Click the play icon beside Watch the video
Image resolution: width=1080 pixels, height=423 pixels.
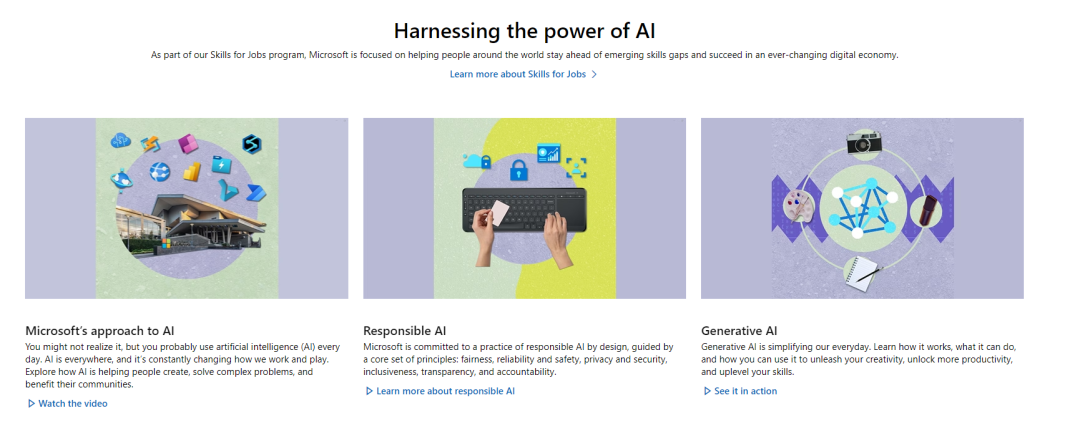[x=31, y=404]
